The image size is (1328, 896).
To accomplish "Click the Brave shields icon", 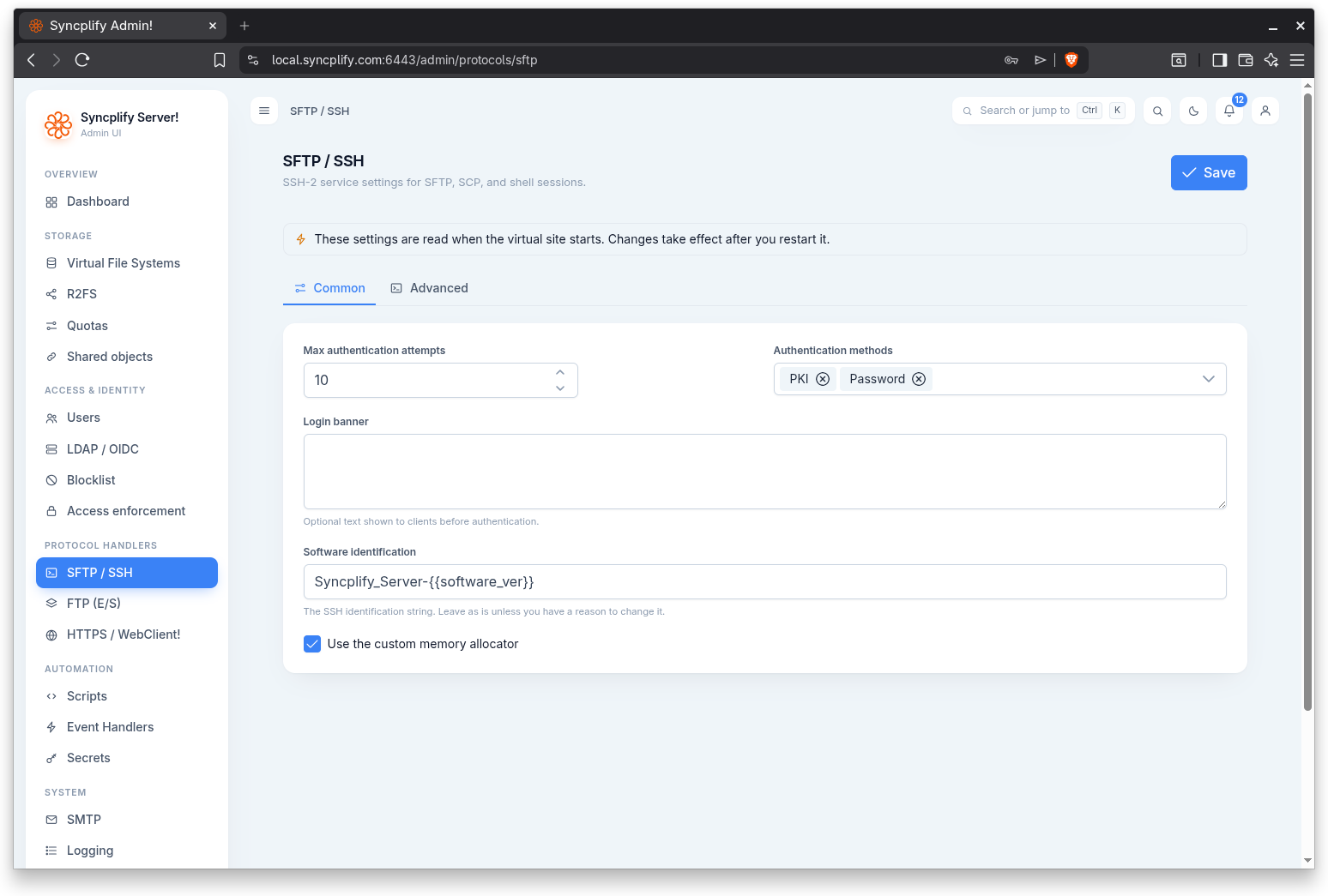I will tap(1071, 60).
